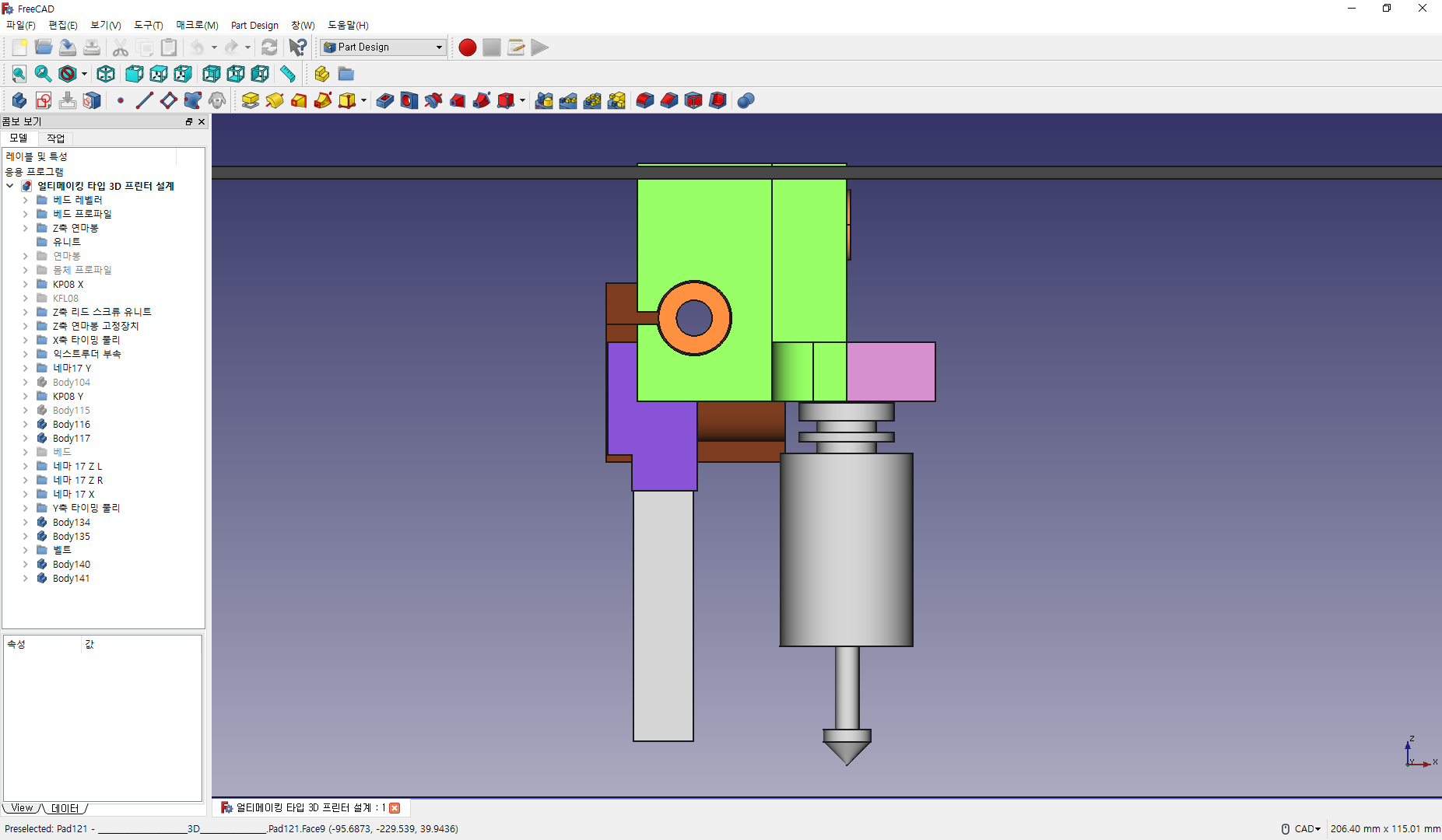This screenshot has width=1442, height=840.
Task: Click the pink block in the 3D view
Action: [x=890, y=372]
